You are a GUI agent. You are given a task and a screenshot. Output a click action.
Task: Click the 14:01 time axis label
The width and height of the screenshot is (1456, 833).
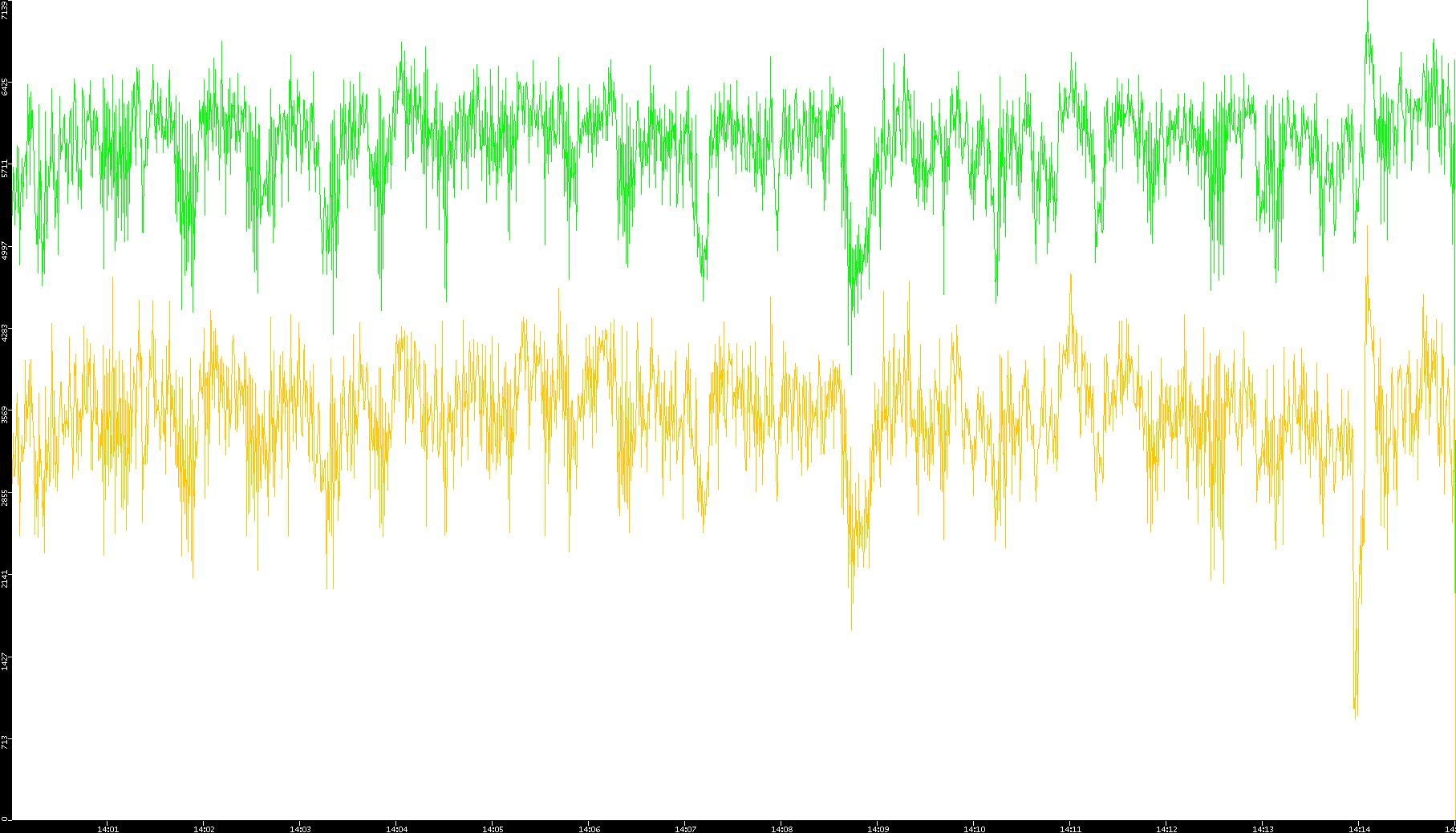107,829
